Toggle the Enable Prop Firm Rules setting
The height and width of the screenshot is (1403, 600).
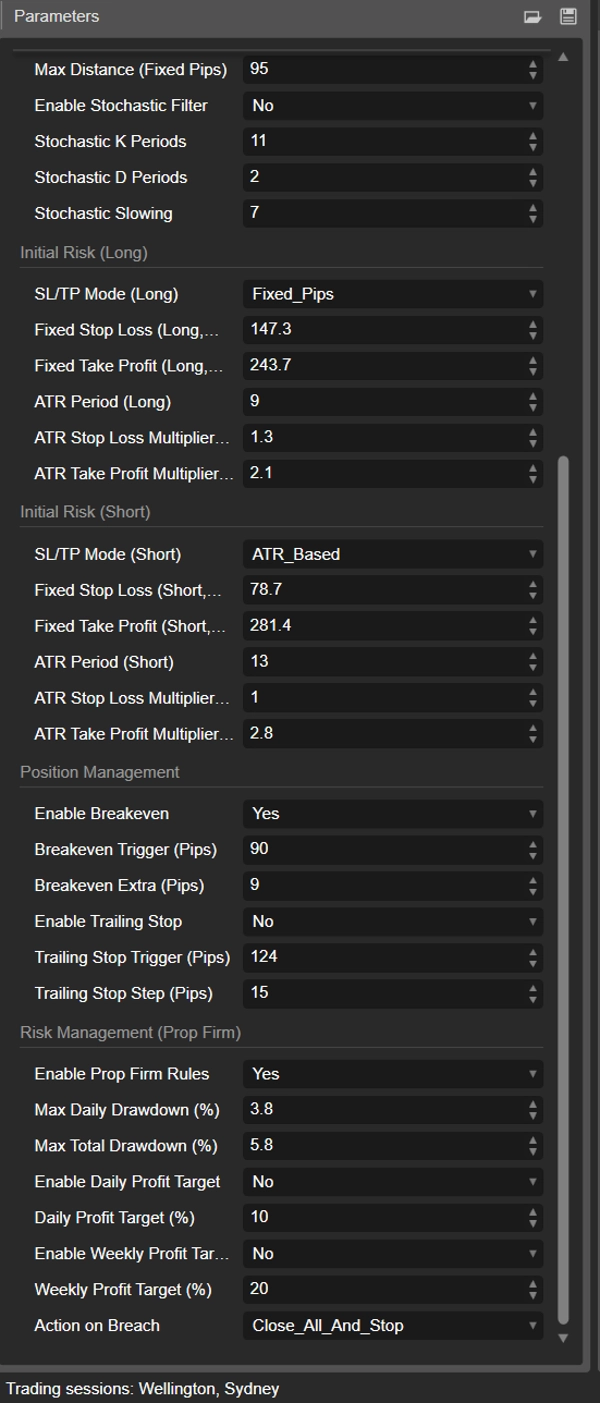392,1074
